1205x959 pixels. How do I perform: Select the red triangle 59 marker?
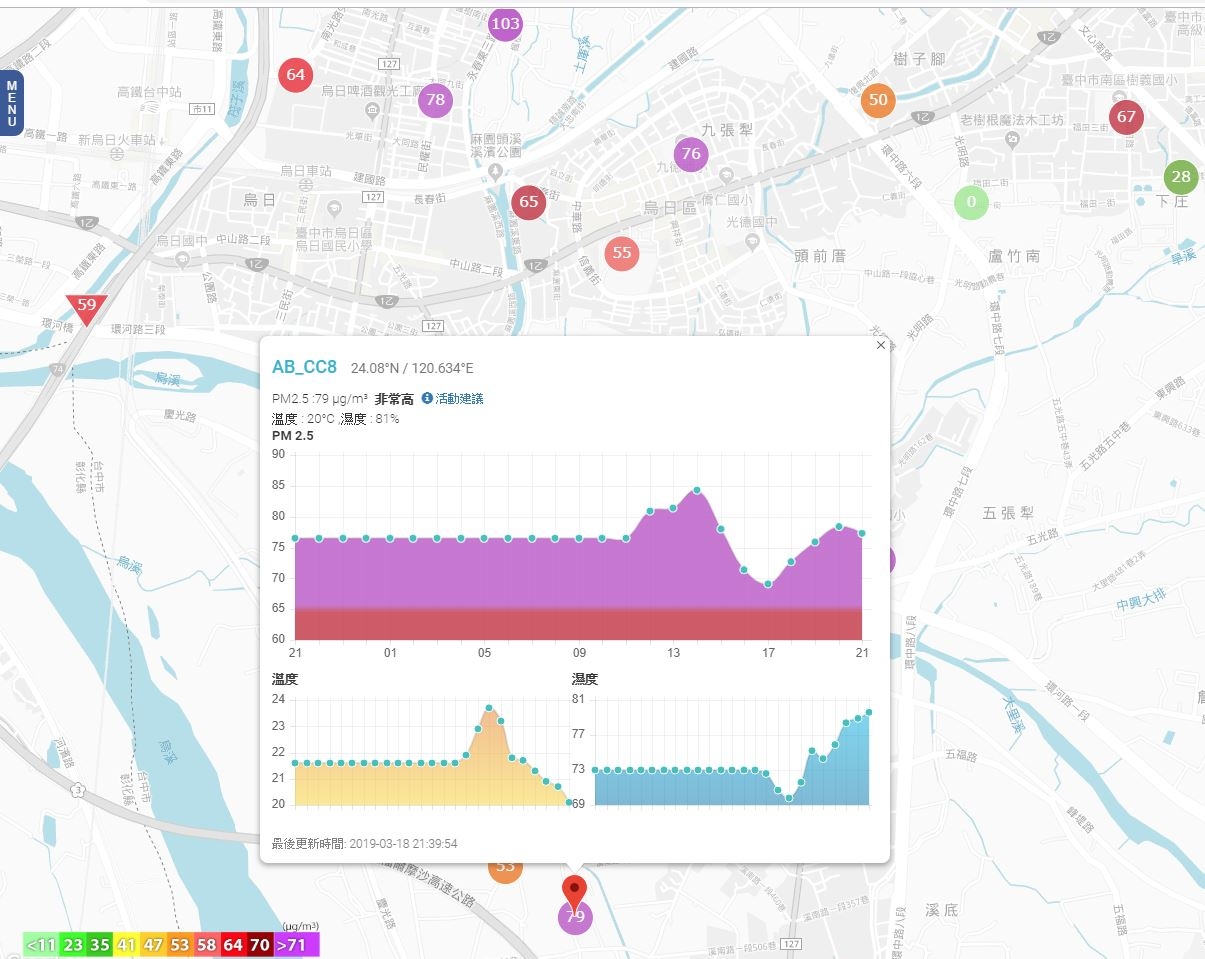click(x=87, y=307)
